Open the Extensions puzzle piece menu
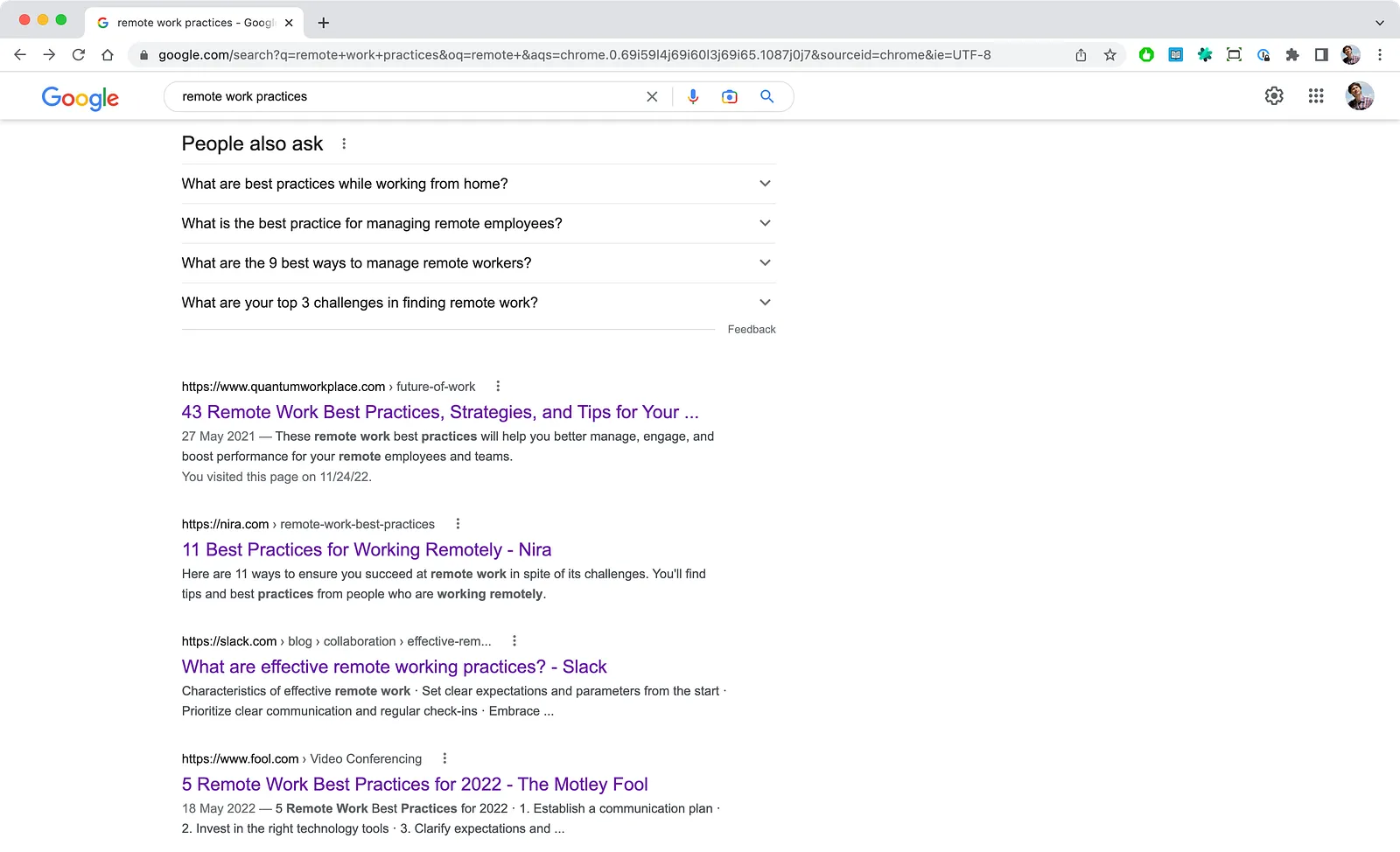The height and width of the screenshot is (852, 1400). [1292, 55]
